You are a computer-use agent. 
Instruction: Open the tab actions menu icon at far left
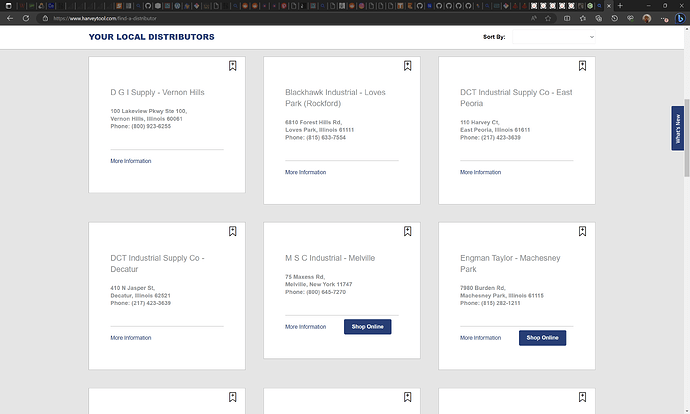pos(8,6)
